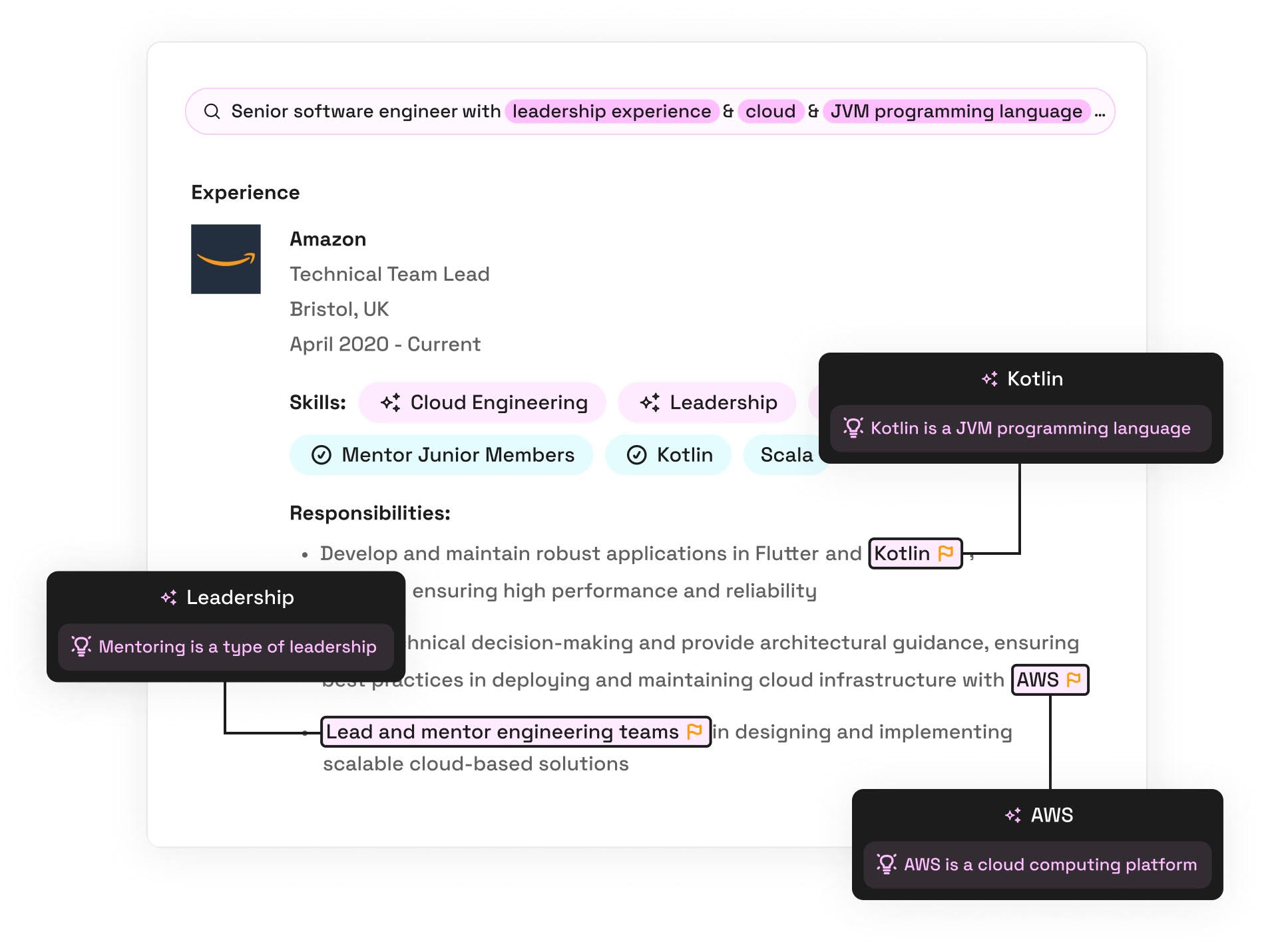The width and height of the screenshot is (1270, 952).
Task: Click lightbulb icon in AWS tooltip
Action: [886, 864]
